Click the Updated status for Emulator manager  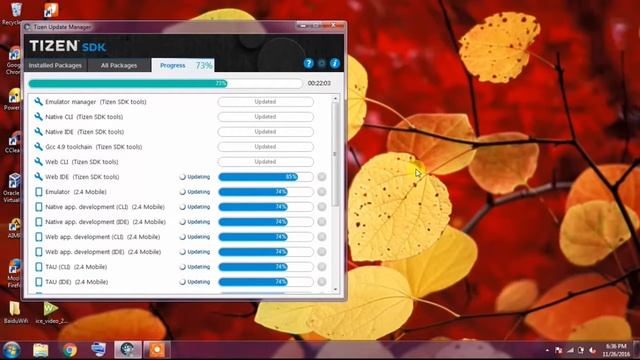(266, 102)
